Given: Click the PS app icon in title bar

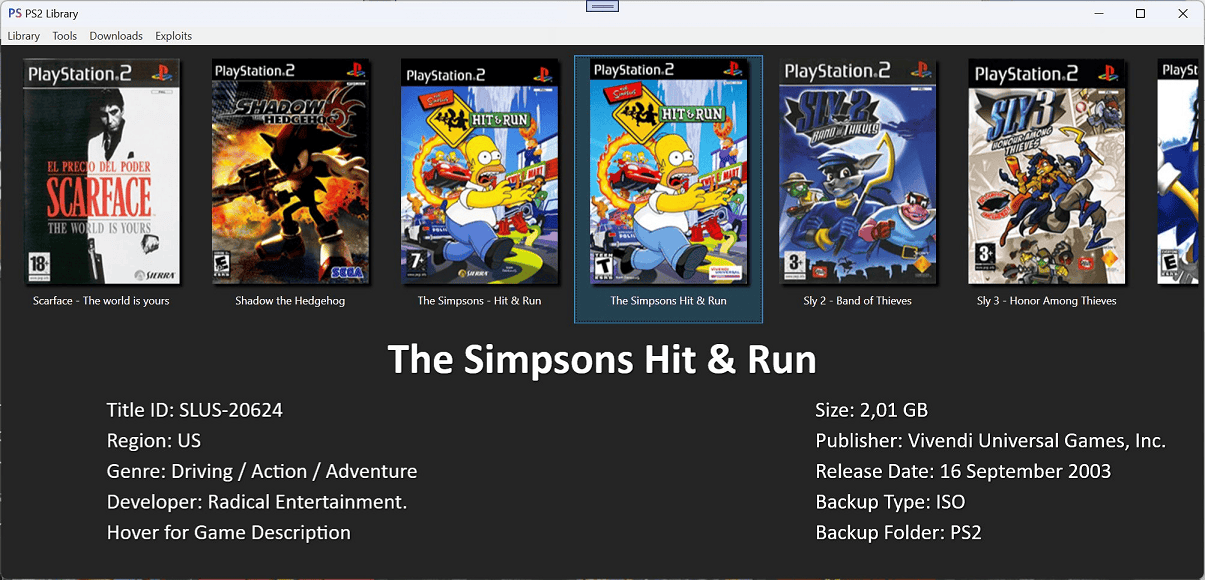Looking at the screenshot, I should [15, 14].
